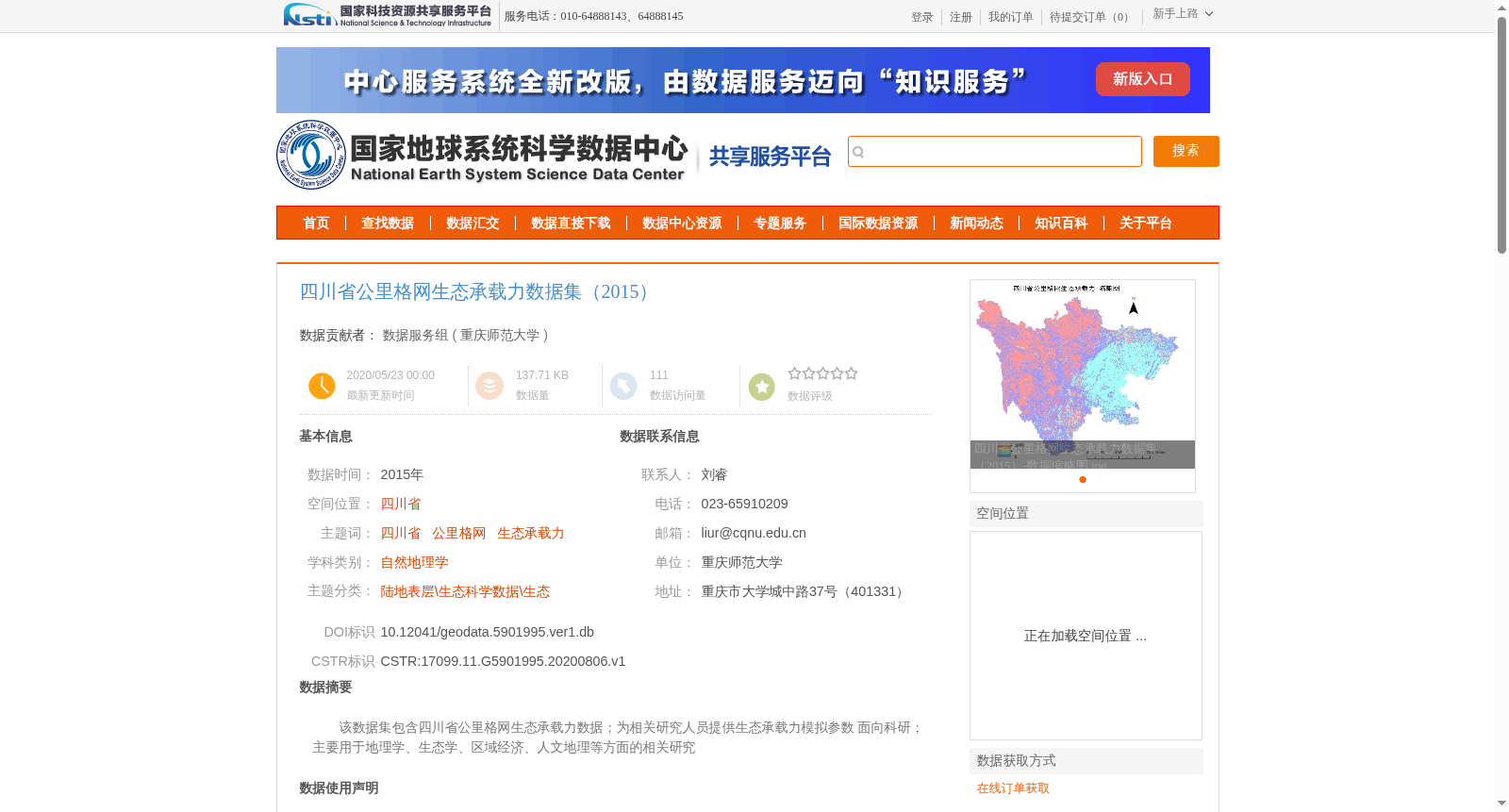Click the data size stack icon
The height and width of the screenshot is (812, 1509).
(x=489, y=386)
